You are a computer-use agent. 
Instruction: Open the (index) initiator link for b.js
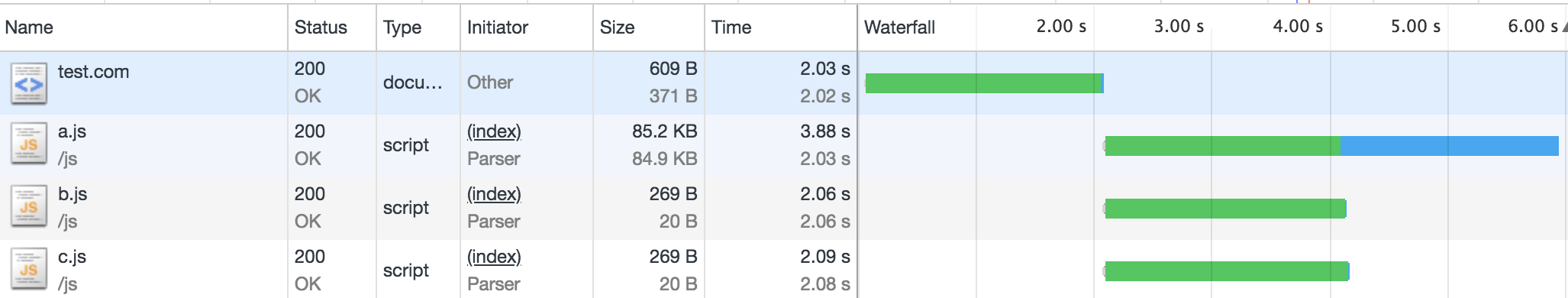point(494,194)
